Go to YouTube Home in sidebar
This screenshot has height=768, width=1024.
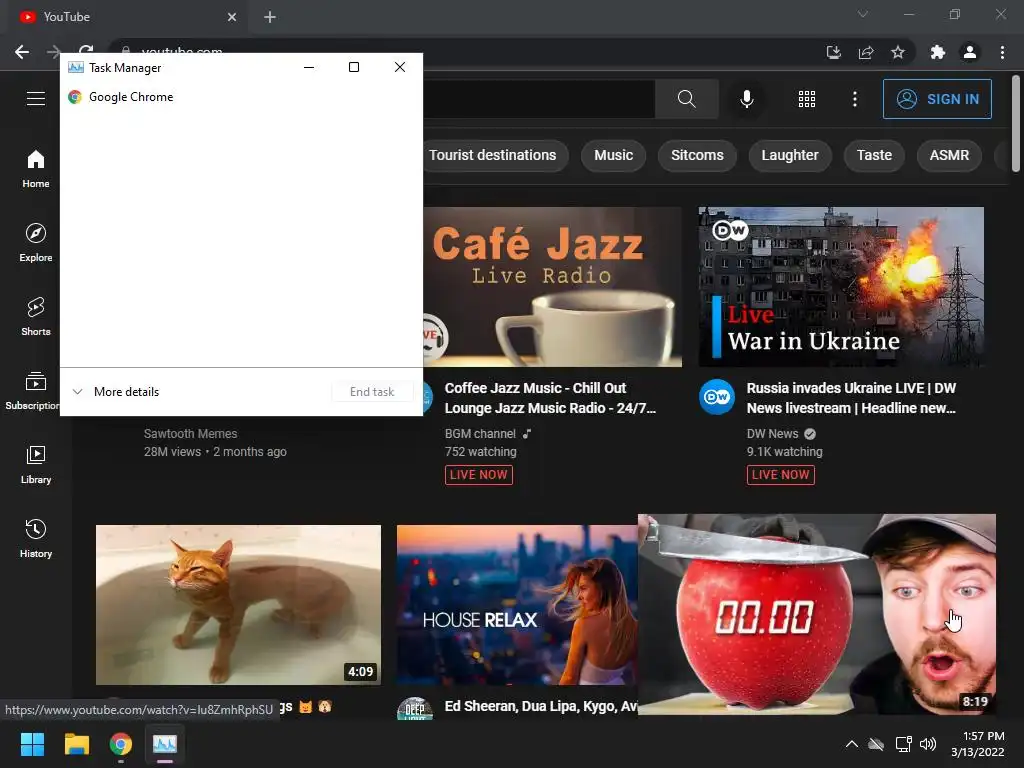[36, 169]
